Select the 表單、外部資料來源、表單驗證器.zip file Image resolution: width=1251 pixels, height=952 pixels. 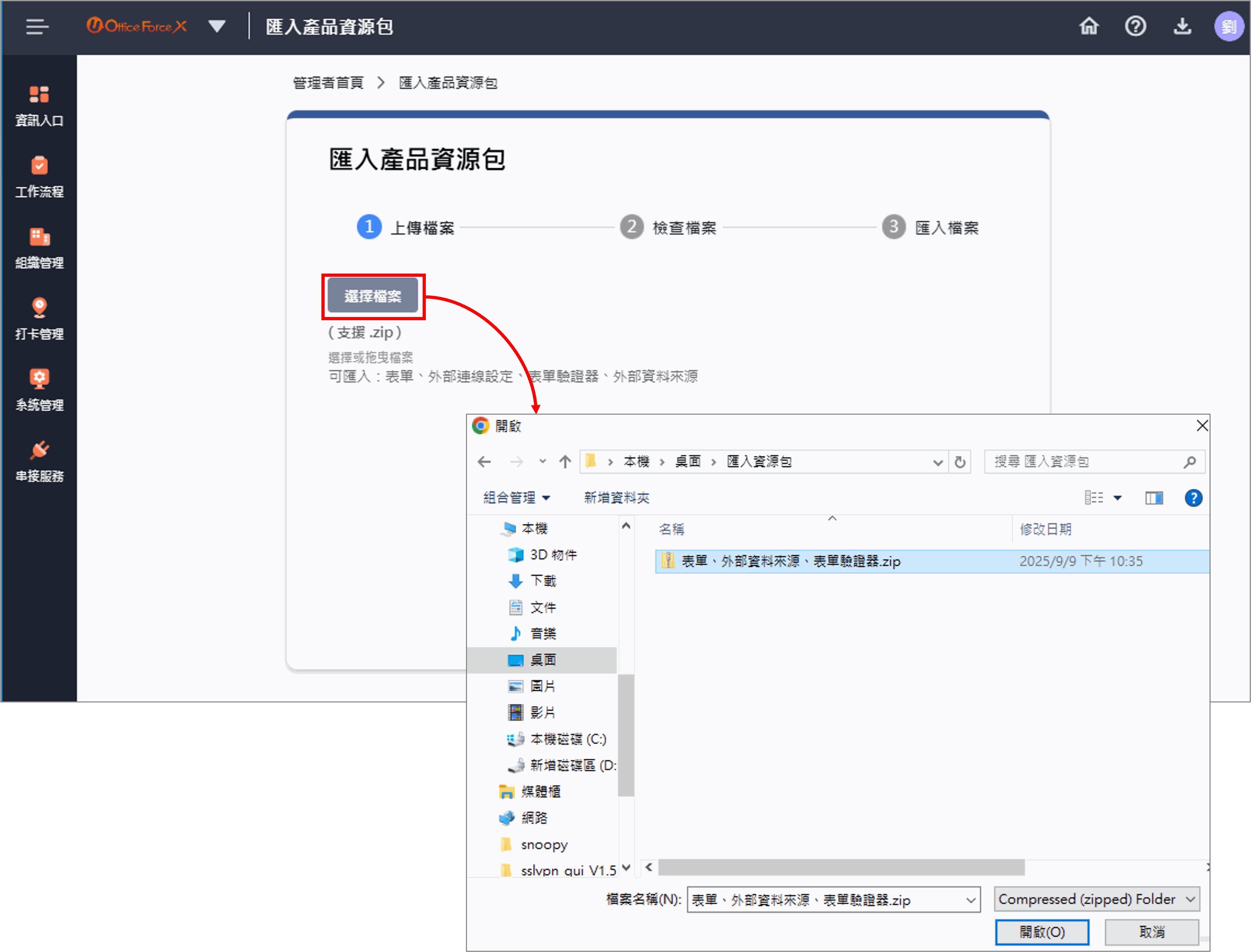coord(790,562)
